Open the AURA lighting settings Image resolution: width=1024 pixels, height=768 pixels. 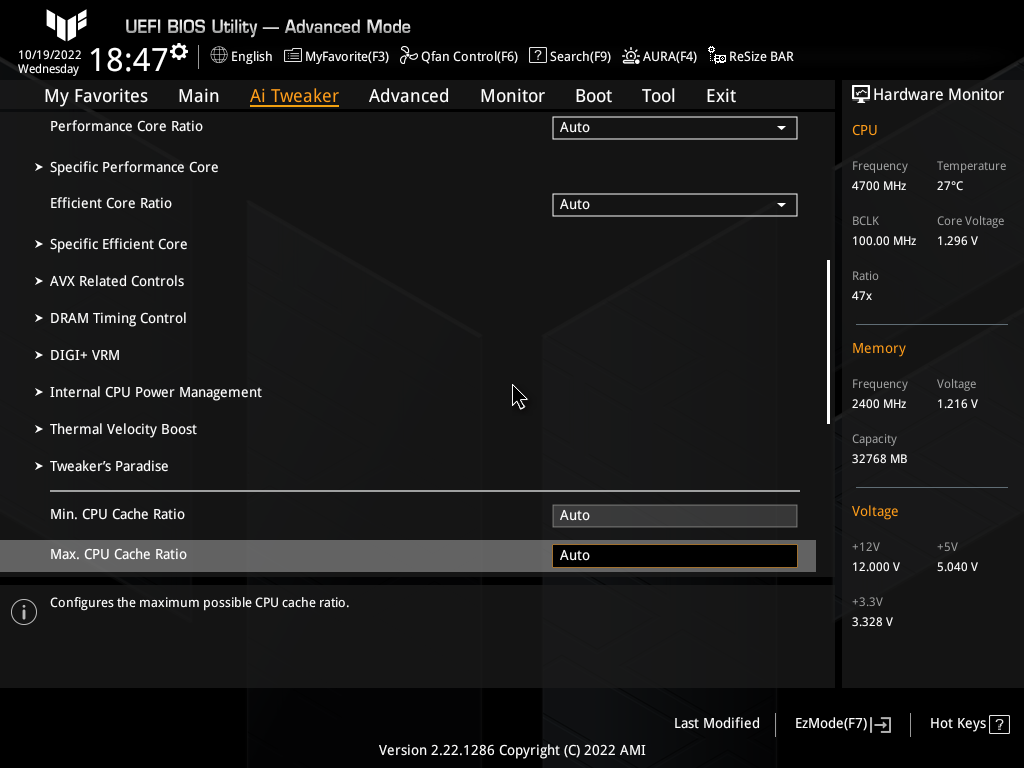point(659,56)
